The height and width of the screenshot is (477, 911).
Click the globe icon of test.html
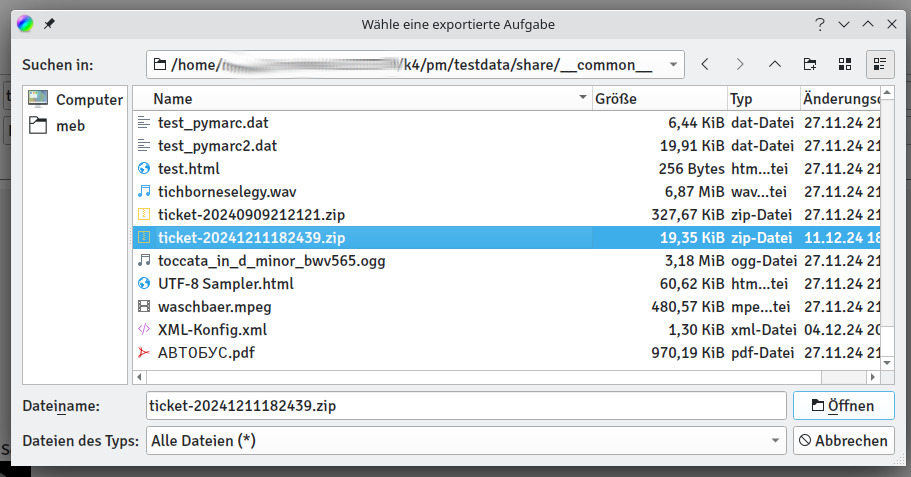tap(144, 168)
